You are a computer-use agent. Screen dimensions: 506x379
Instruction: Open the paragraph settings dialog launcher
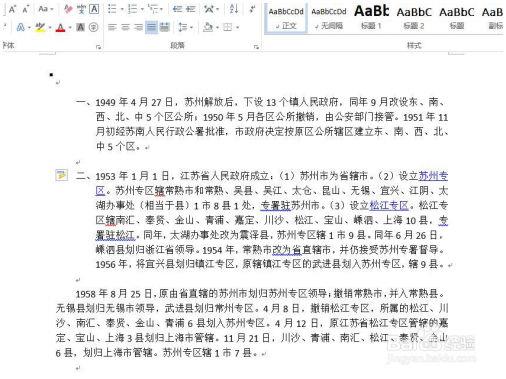point(256,47)
